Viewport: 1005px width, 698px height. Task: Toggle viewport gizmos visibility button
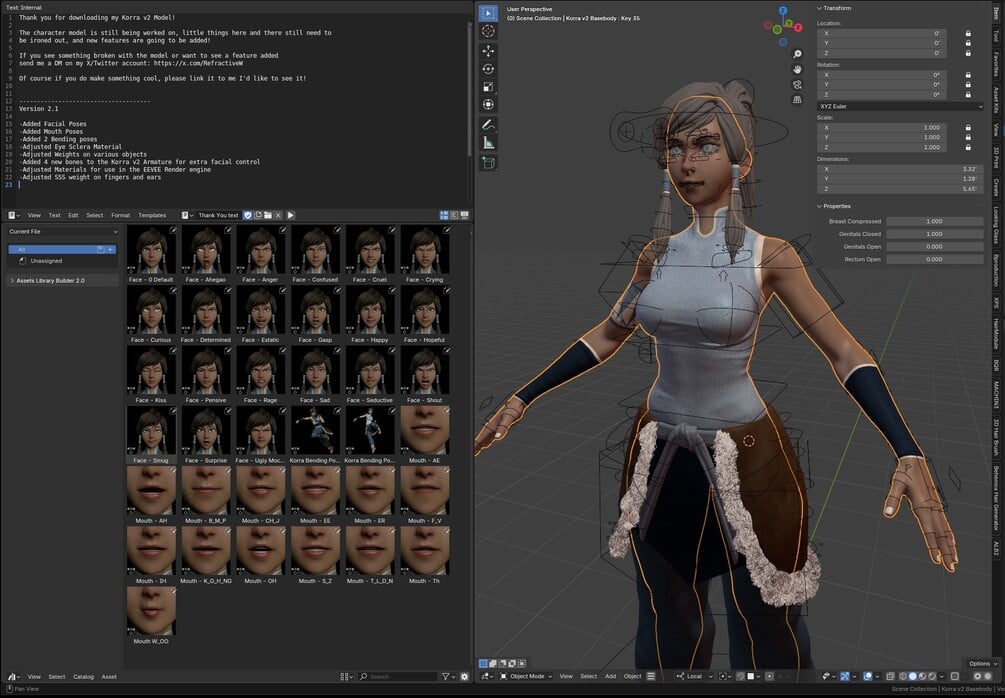click(x=845, y=676)
